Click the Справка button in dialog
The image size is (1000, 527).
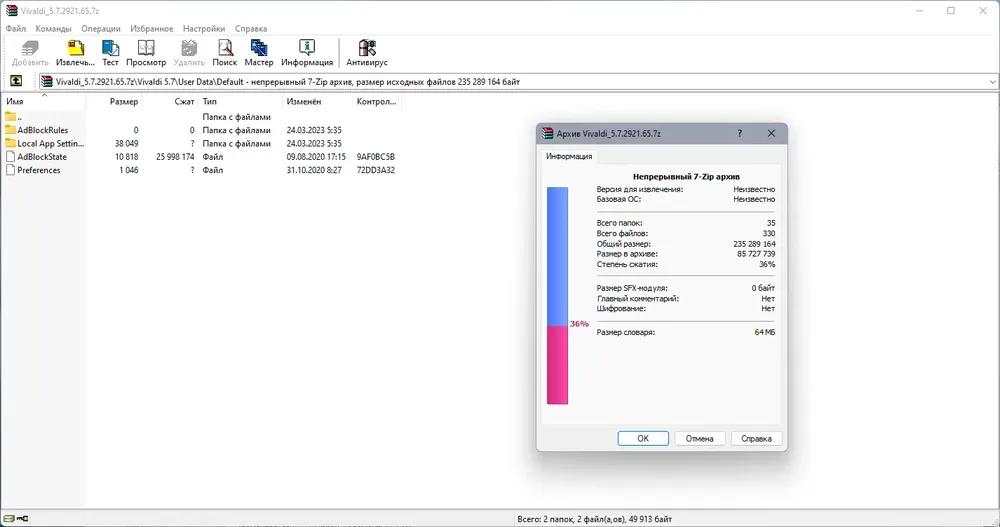pyautogui.click(x=756, y=438)
